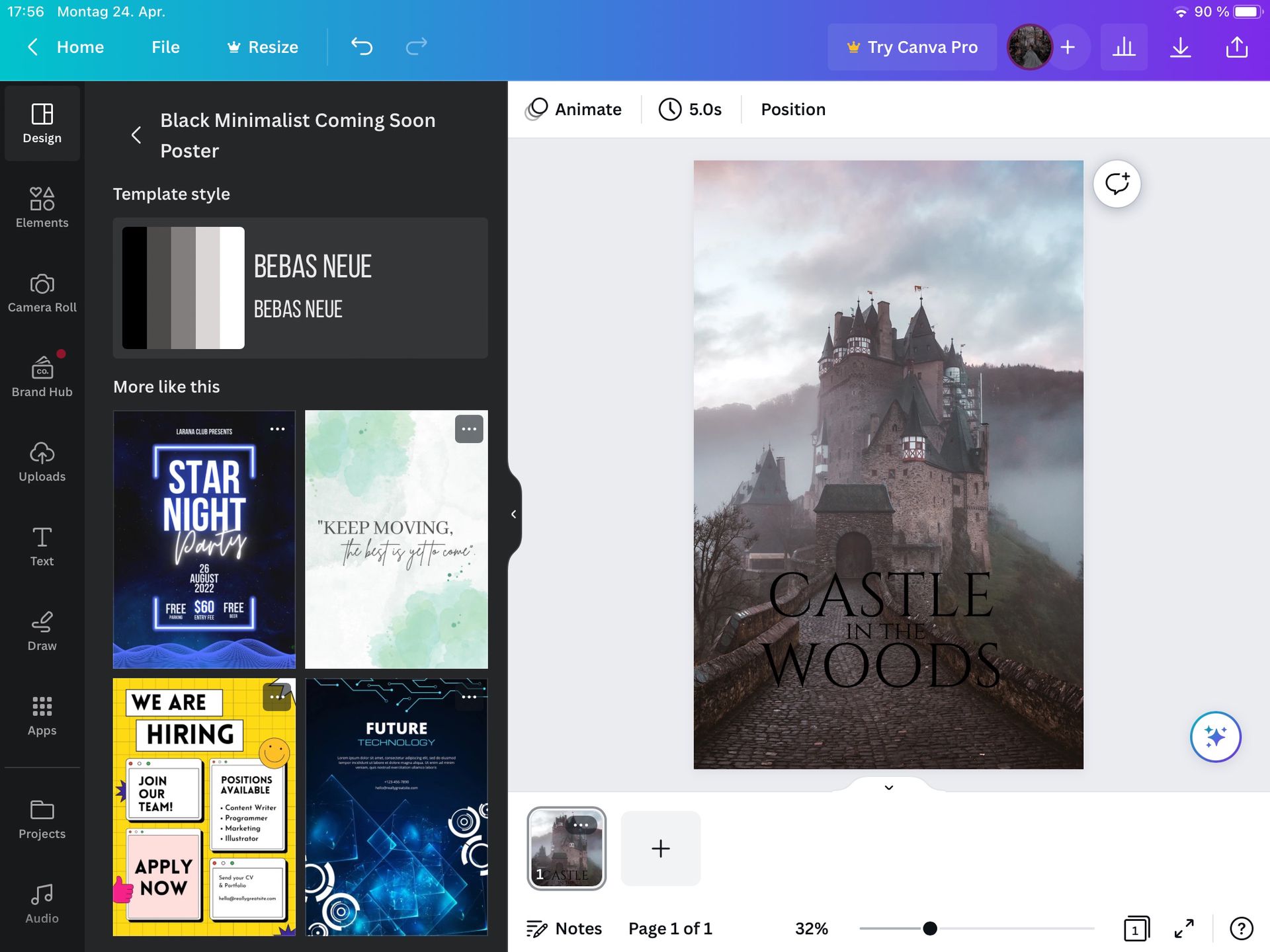Screen dimensions: 1270x952
Task: Add a new page
Action: (660, 848)
